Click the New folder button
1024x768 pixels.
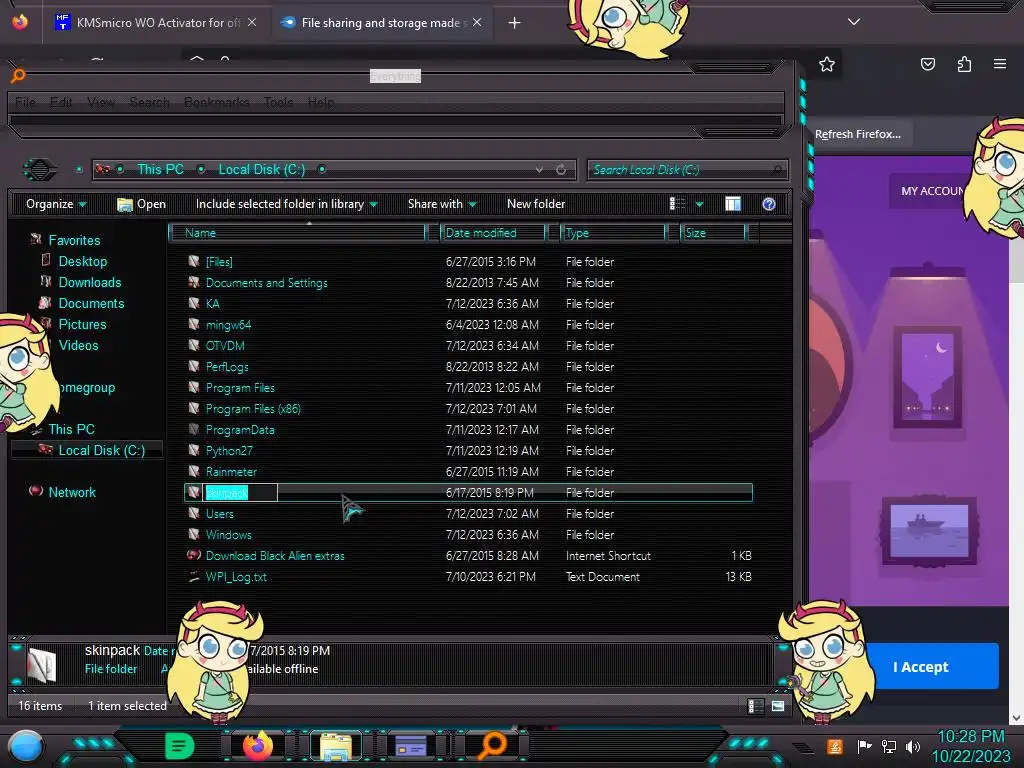[x=536, y=204]
